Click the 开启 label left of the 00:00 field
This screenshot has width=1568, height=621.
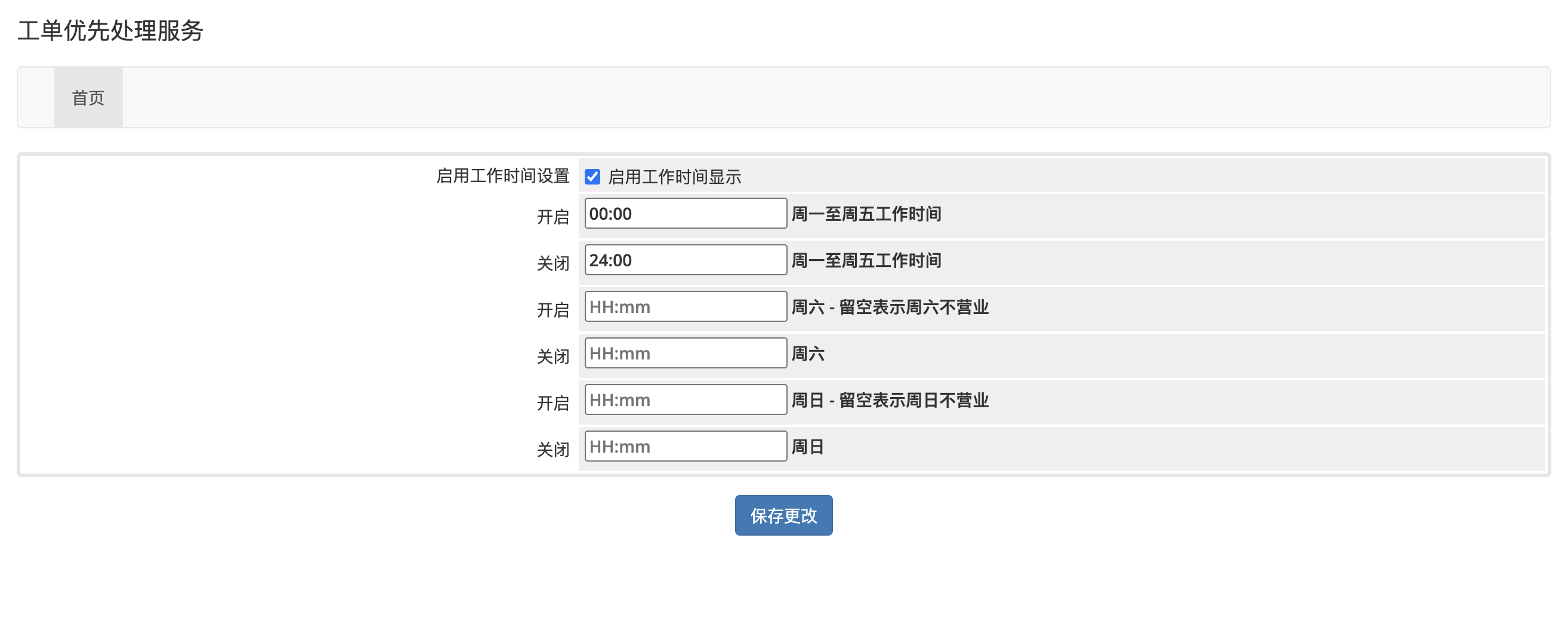coord(552,217)
